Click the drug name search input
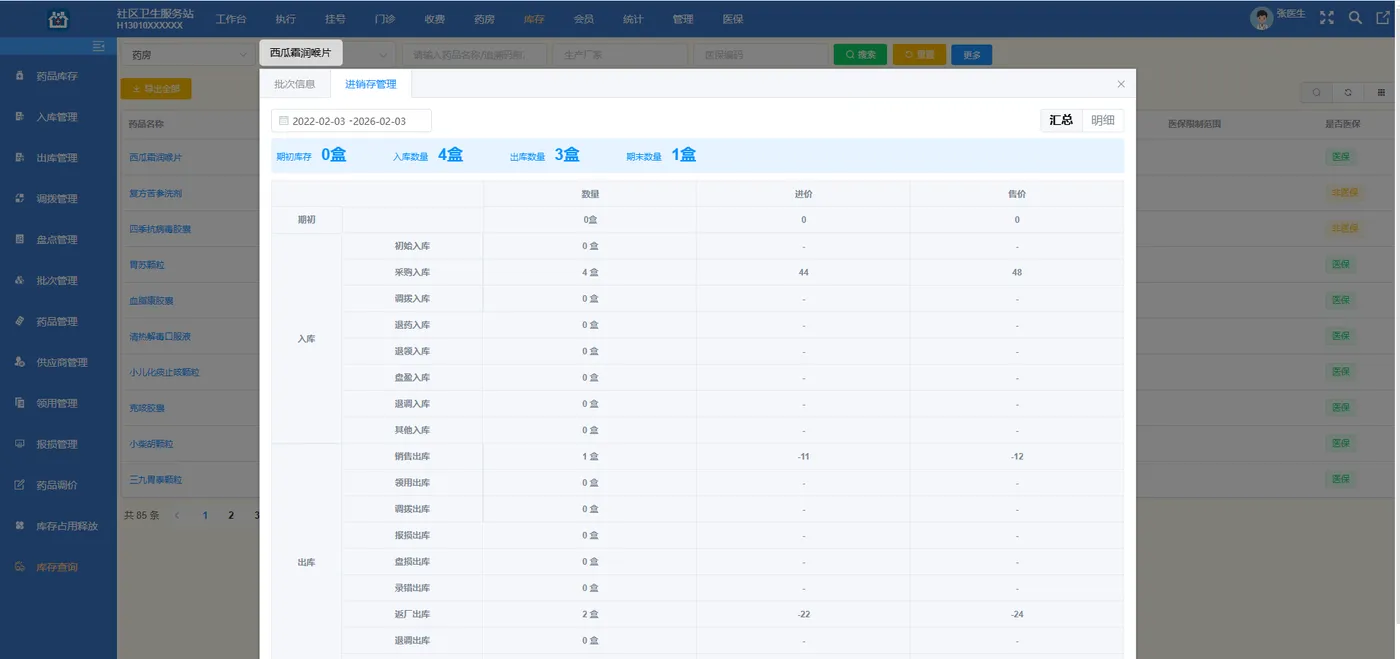This screenshot has width=1400, height=659. point(476,55)
